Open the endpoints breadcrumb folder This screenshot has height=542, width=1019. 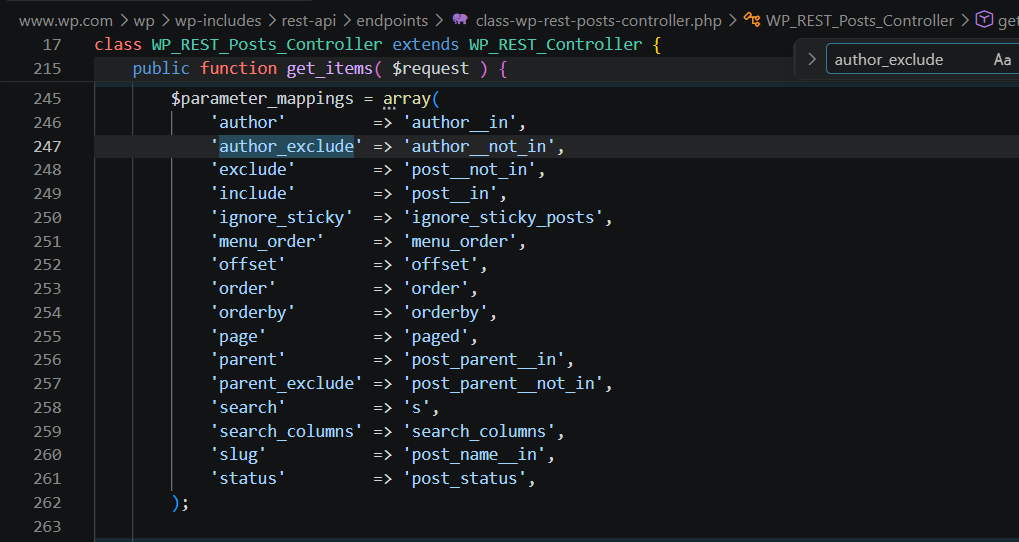[393, 21]
